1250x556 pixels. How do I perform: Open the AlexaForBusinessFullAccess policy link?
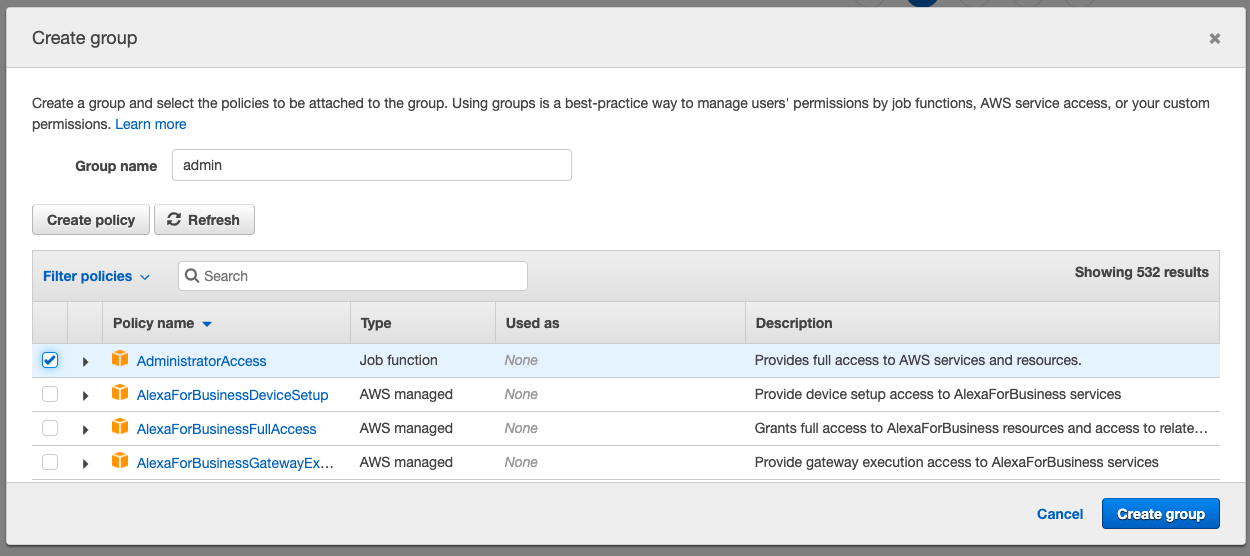[227, 429]
